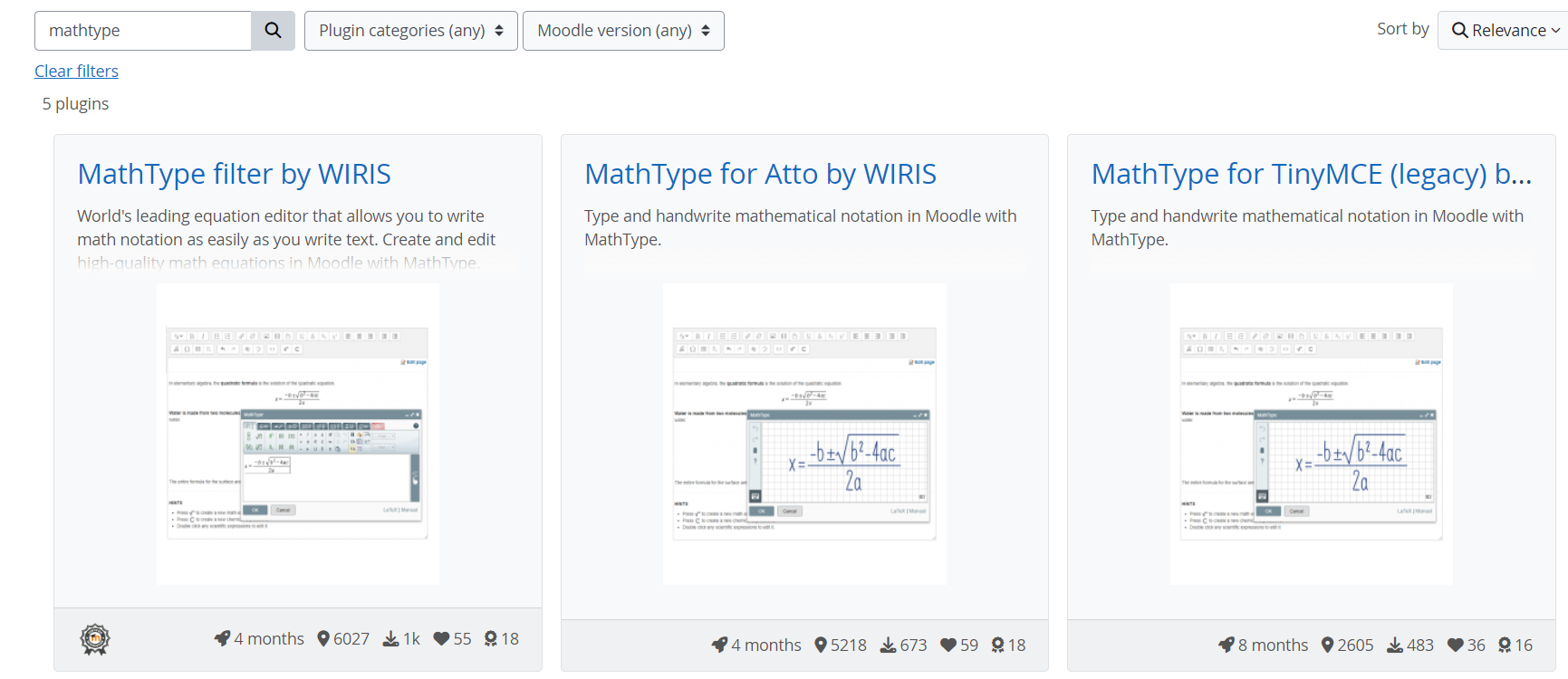Image resolution: width=1568 pixels, height=679 pixels.
Task: Click '673' downloads count on Atto card
Action: click(913, 645)
